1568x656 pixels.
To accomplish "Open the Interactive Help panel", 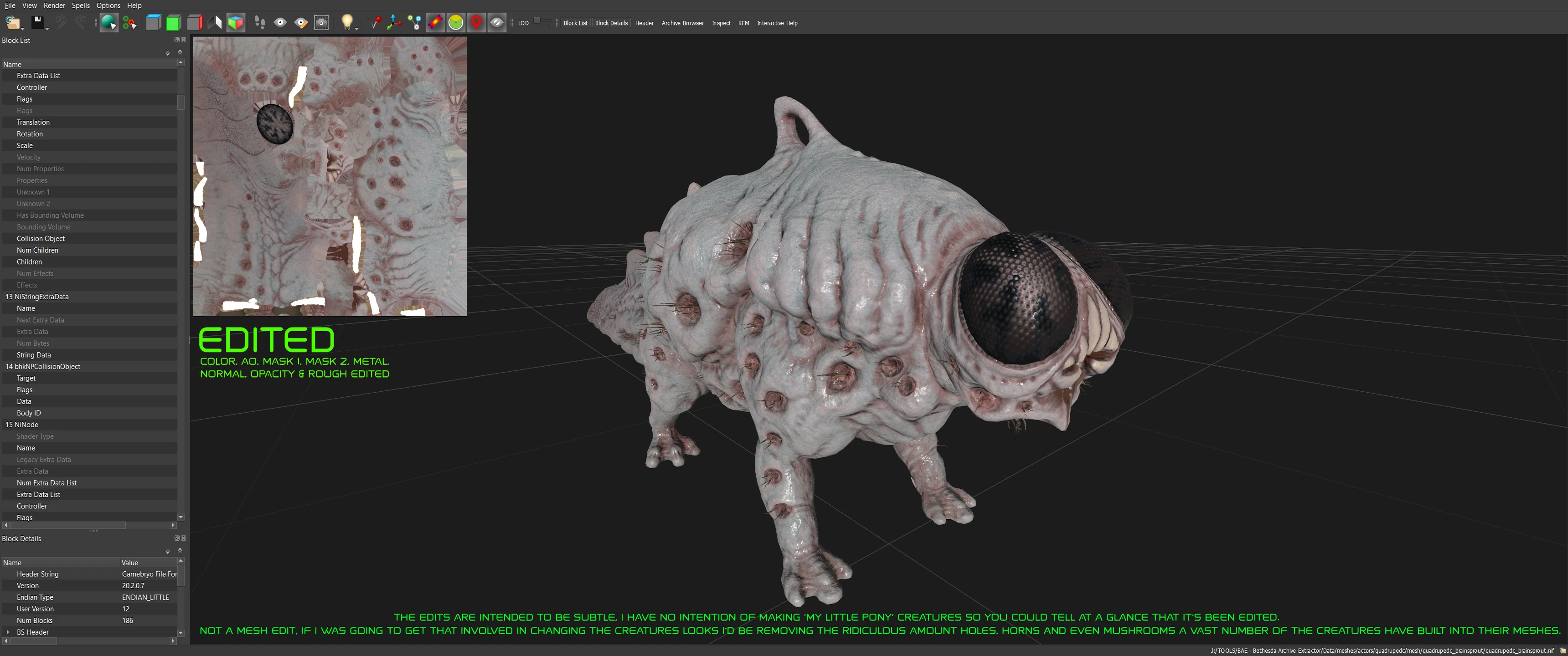I will [x=777, y=23].
